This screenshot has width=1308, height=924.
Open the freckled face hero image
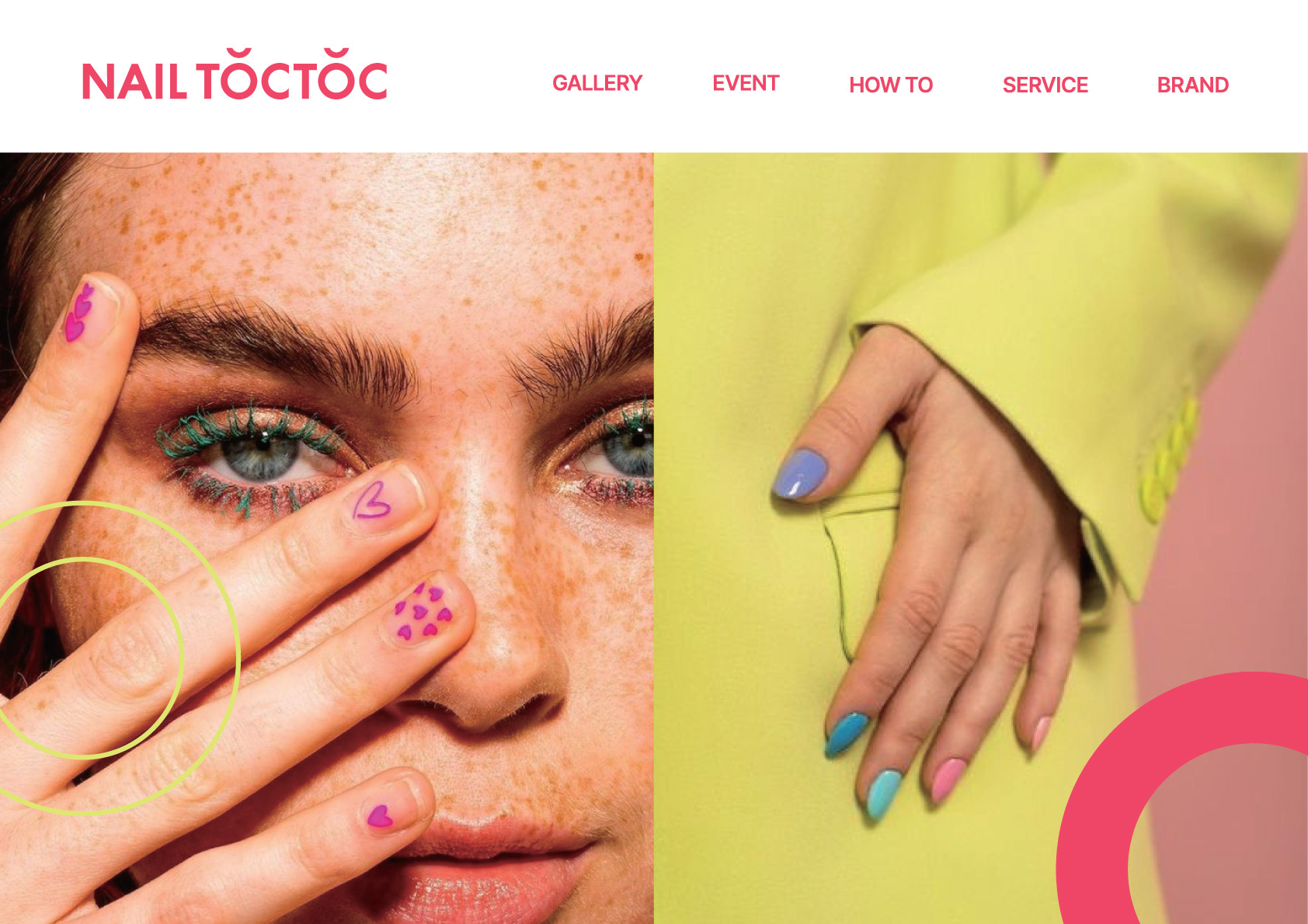(327, 538)
